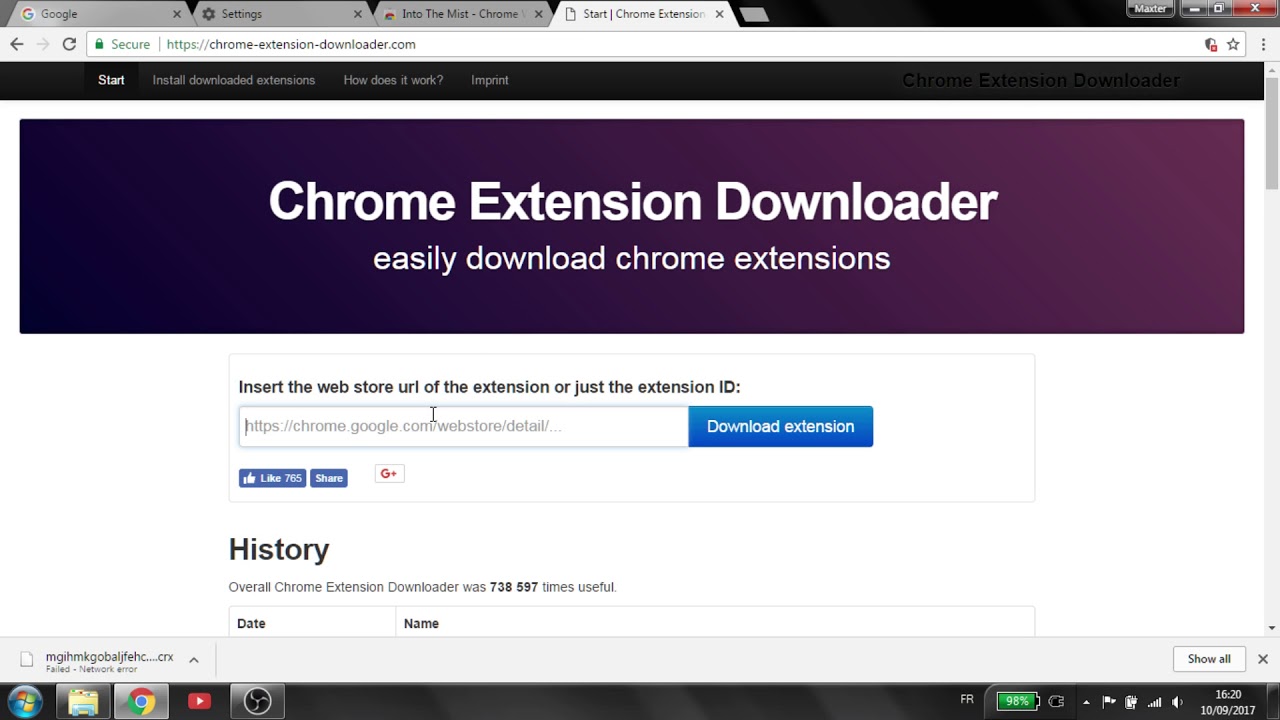Click the Chrome Extension Downloader banner title

[x=633, y=201]
